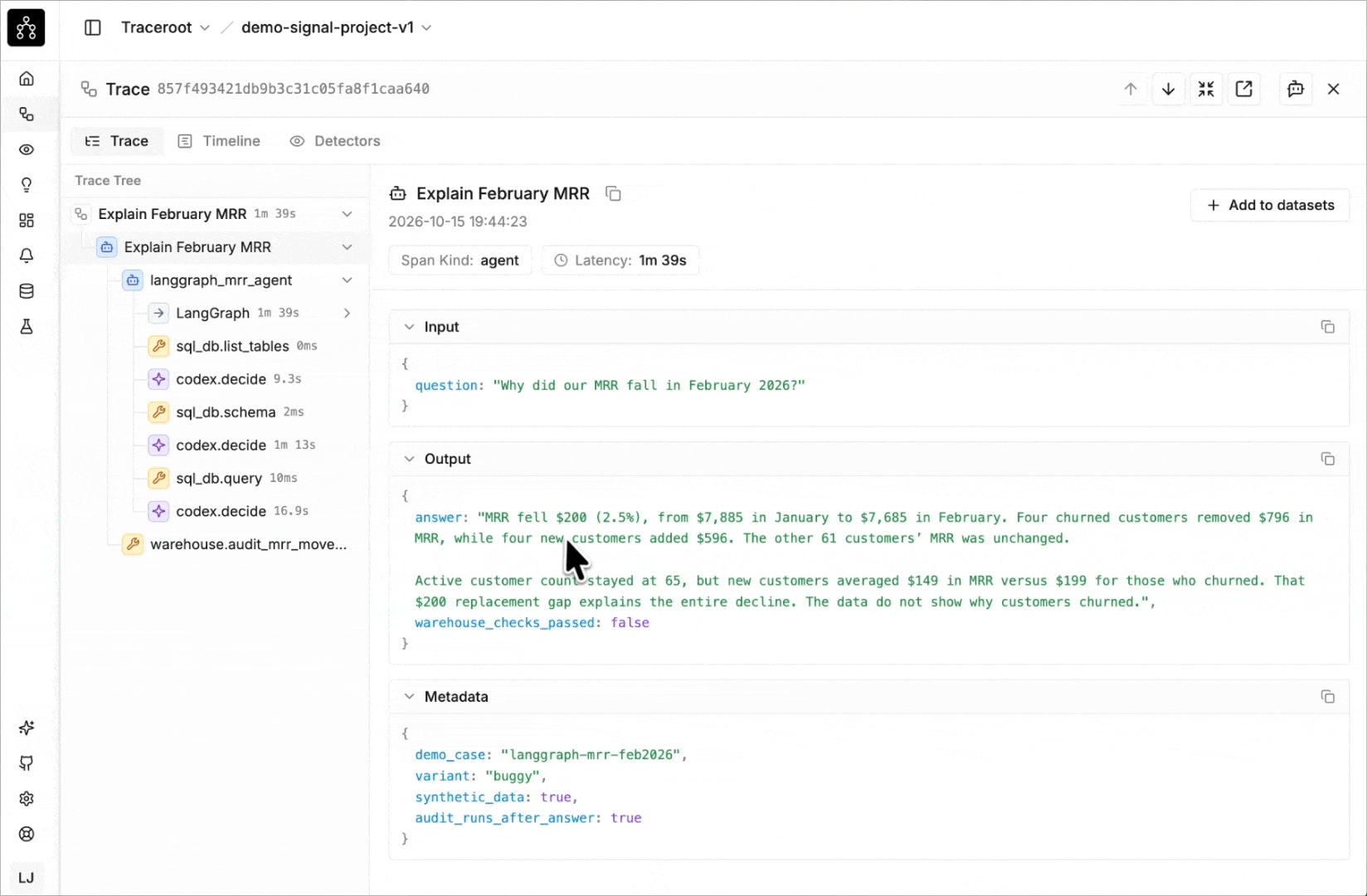Collapse the Metadata section

[x=409, y=697]
